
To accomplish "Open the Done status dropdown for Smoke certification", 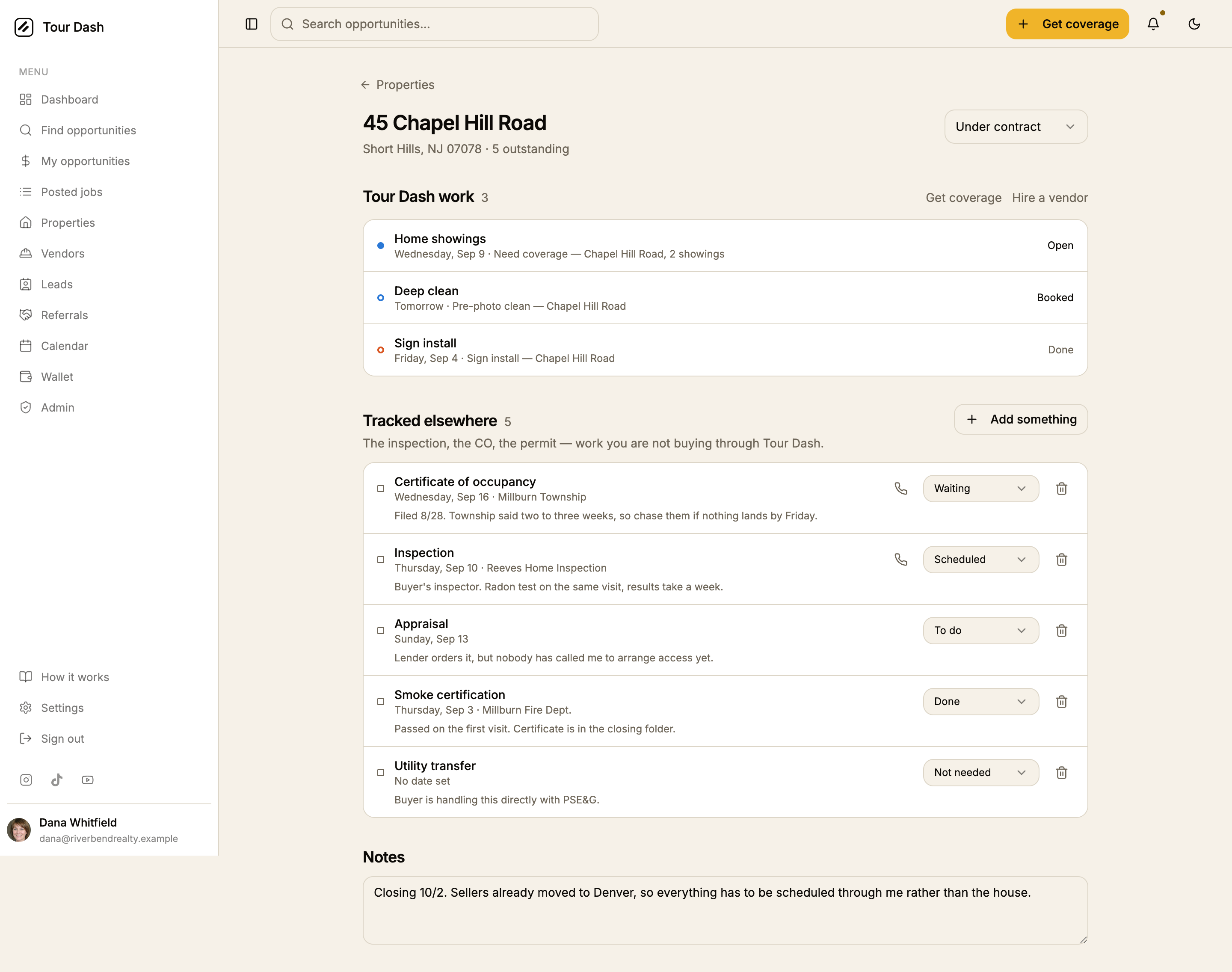I will [980, 702].
